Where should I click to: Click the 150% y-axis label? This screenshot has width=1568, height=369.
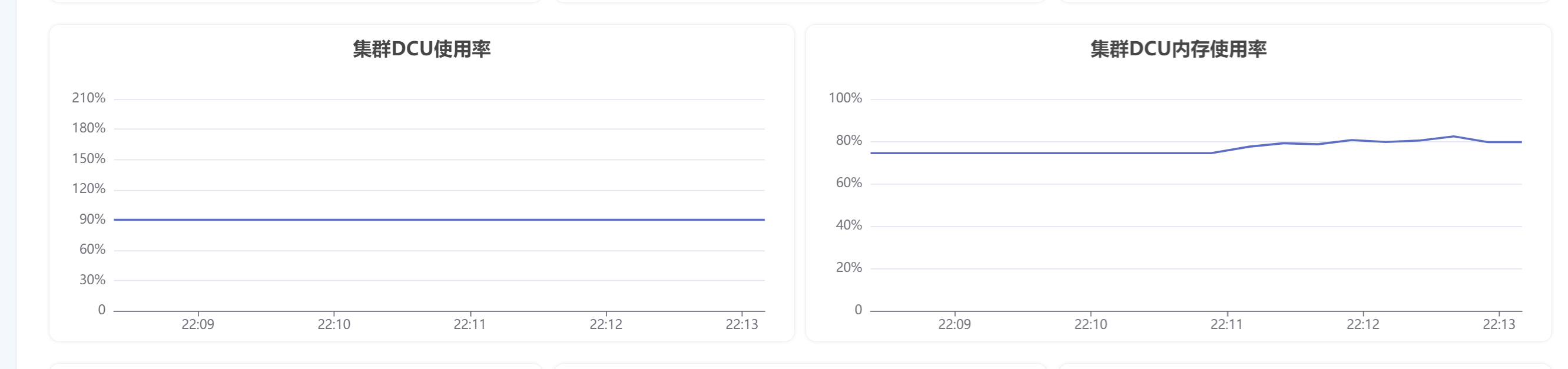point(89,159)
